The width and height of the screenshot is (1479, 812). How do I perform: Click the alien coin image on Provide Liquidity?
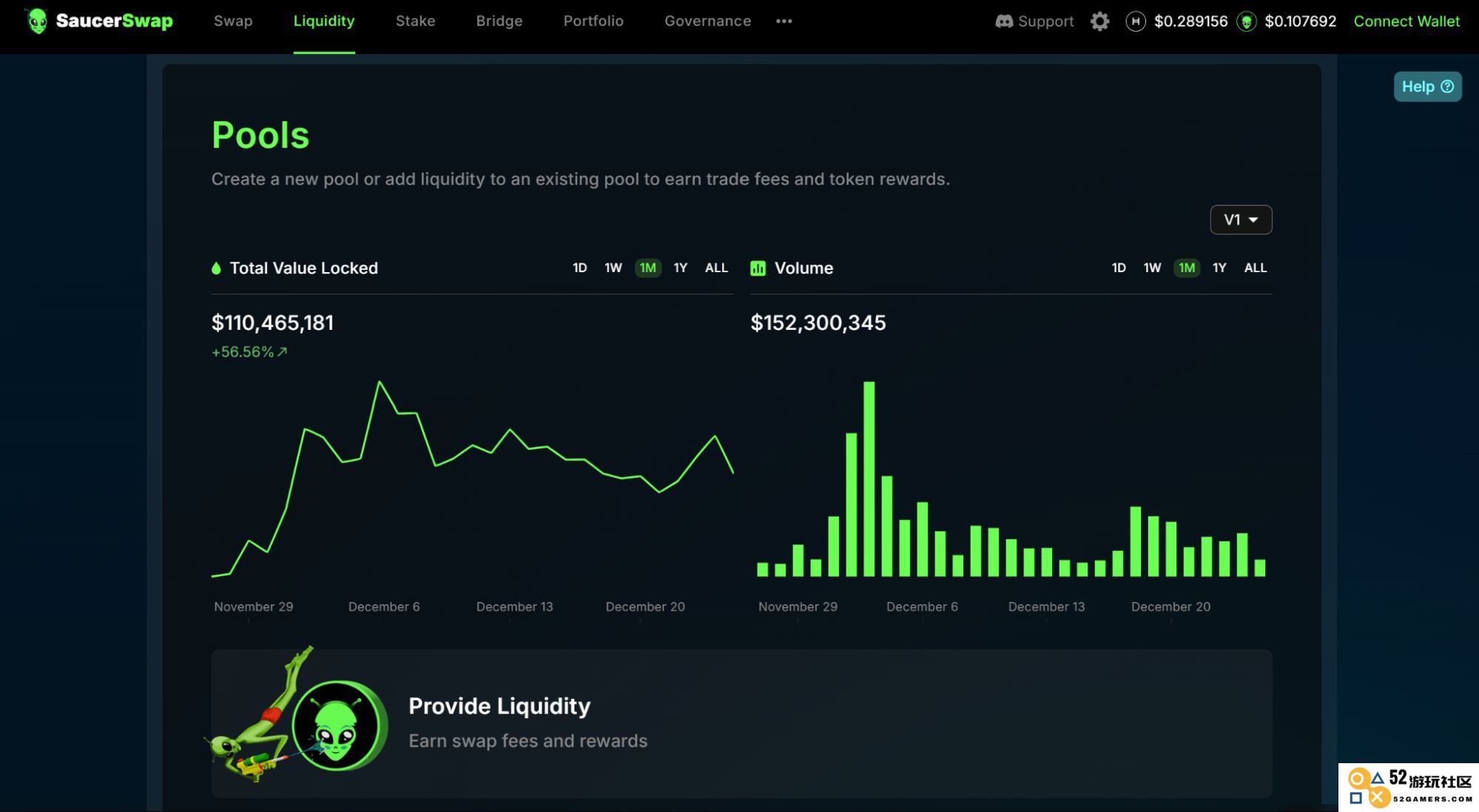point(339,725)
